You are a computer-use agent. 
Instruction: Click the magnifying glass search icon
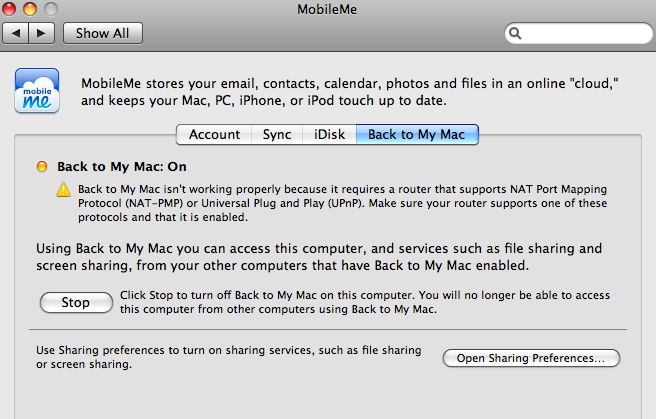click(517, 33)
